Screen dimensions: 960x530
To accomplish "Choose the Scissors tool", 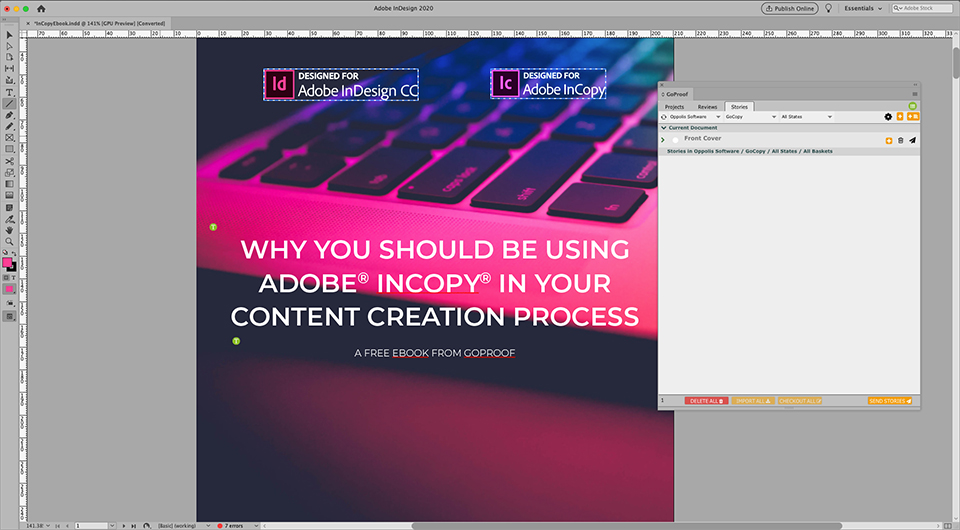I will point(9,161).
